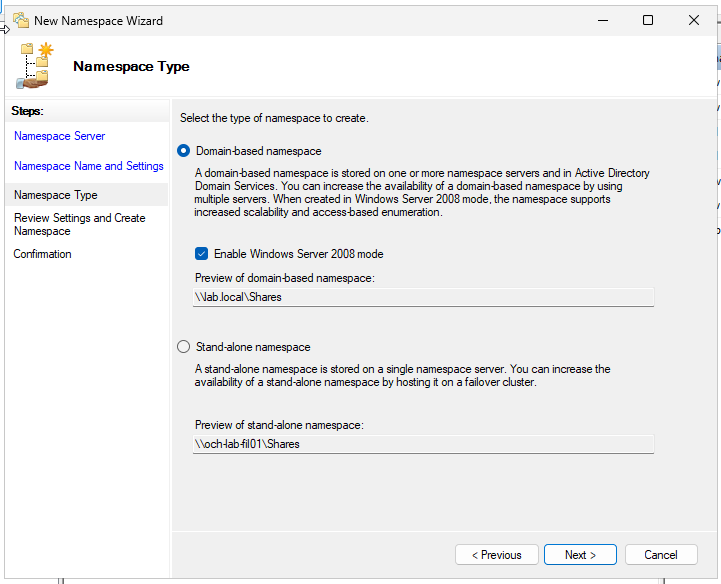Cancel the namespace wizard
The height and width of the screenshot is (584, 721).
pyautogui.click(x=661, y=555)
